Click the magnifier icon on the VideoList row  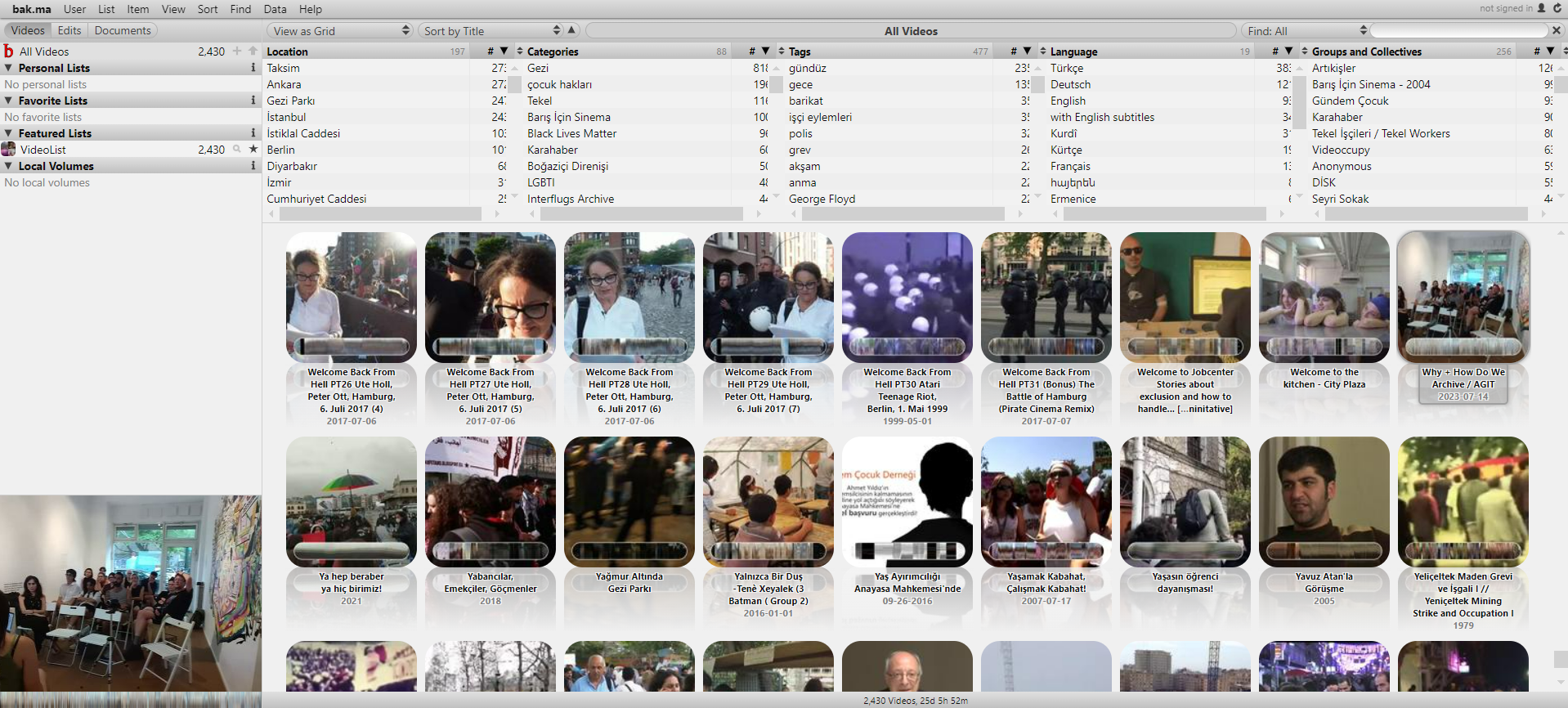point(237,150)
